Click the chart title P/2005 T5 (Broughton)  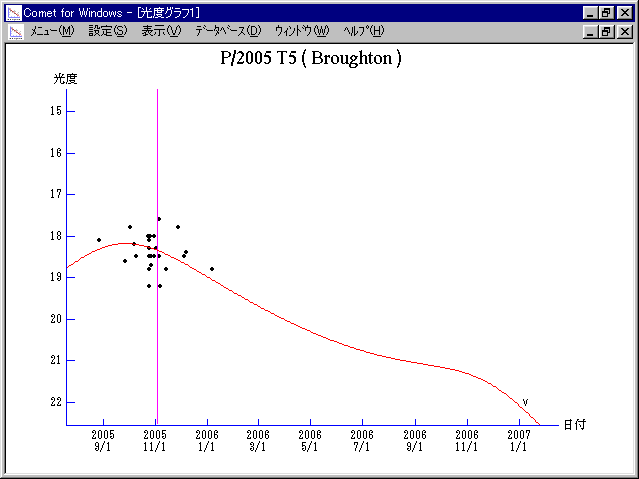(x=311, y=58)
